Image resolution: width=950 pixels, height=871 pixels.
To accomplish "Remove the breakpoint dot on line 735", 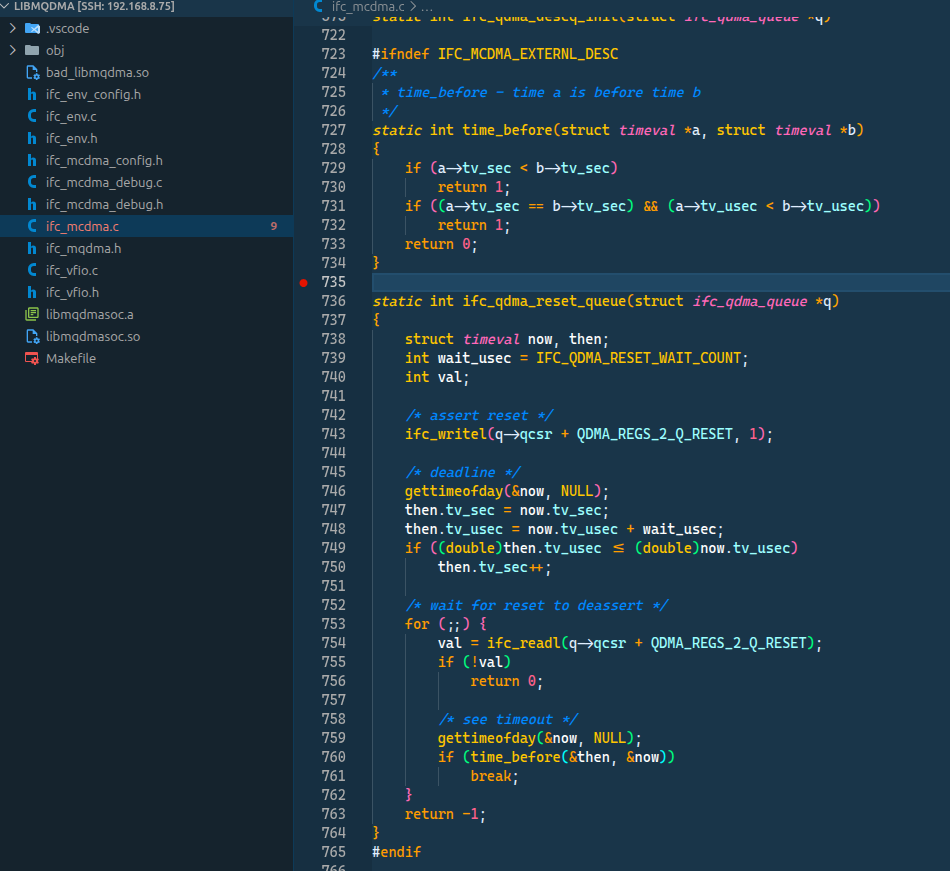I will pos(304,283).
